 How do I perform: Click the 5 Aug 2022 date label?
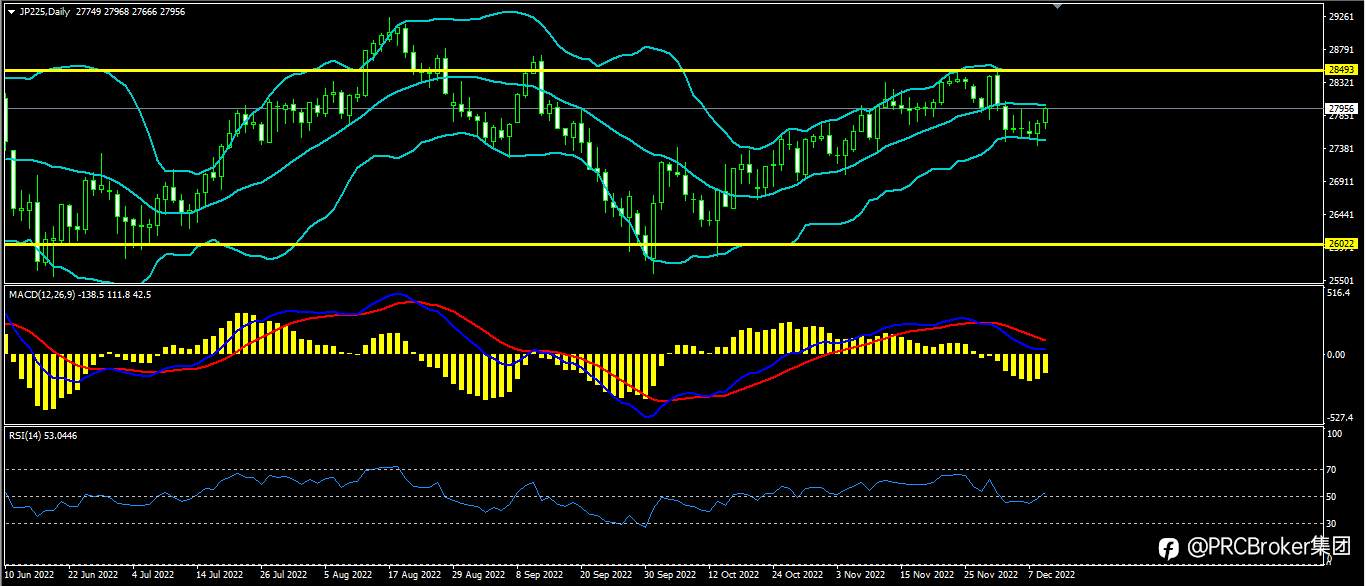coord(348,575)
